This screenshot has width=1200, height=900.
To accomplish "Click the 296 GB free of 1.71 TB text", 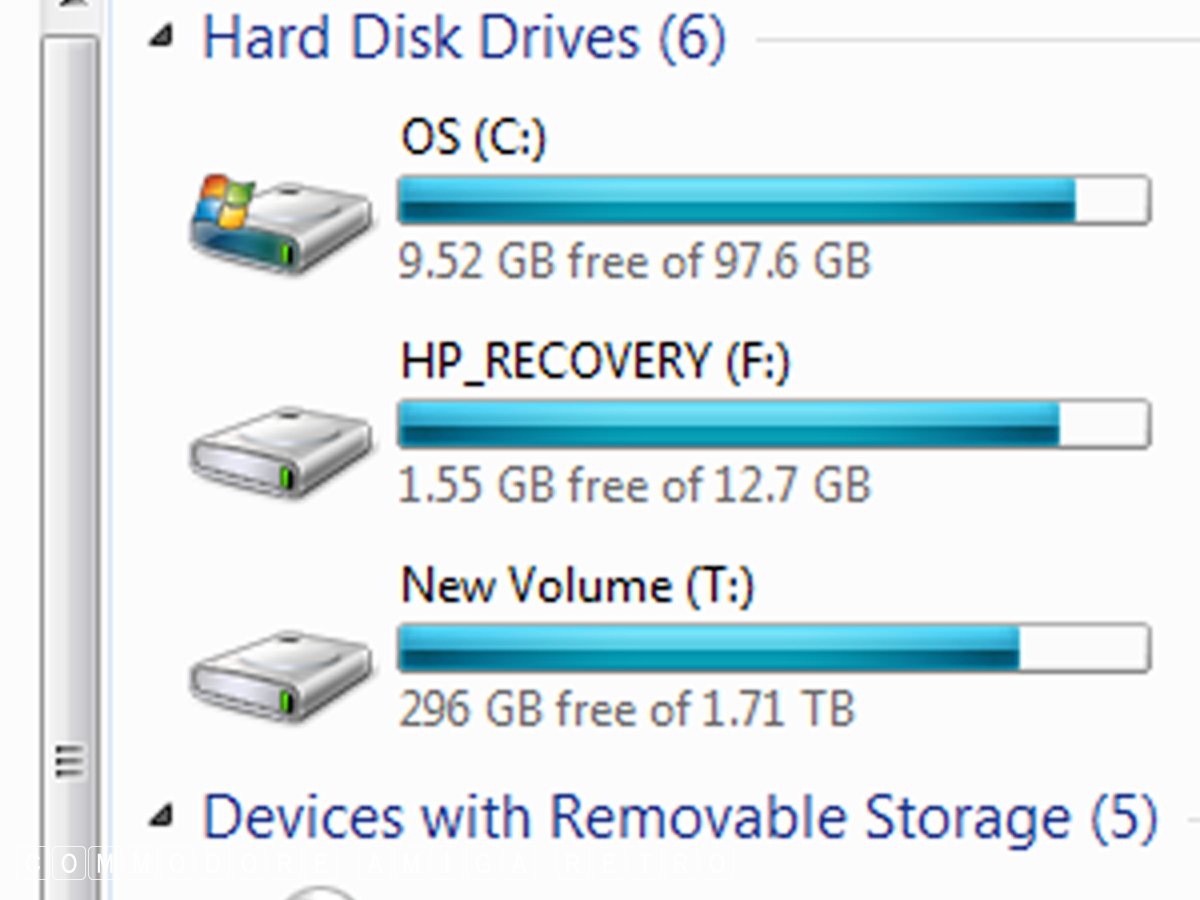I will tap(627, 710).
